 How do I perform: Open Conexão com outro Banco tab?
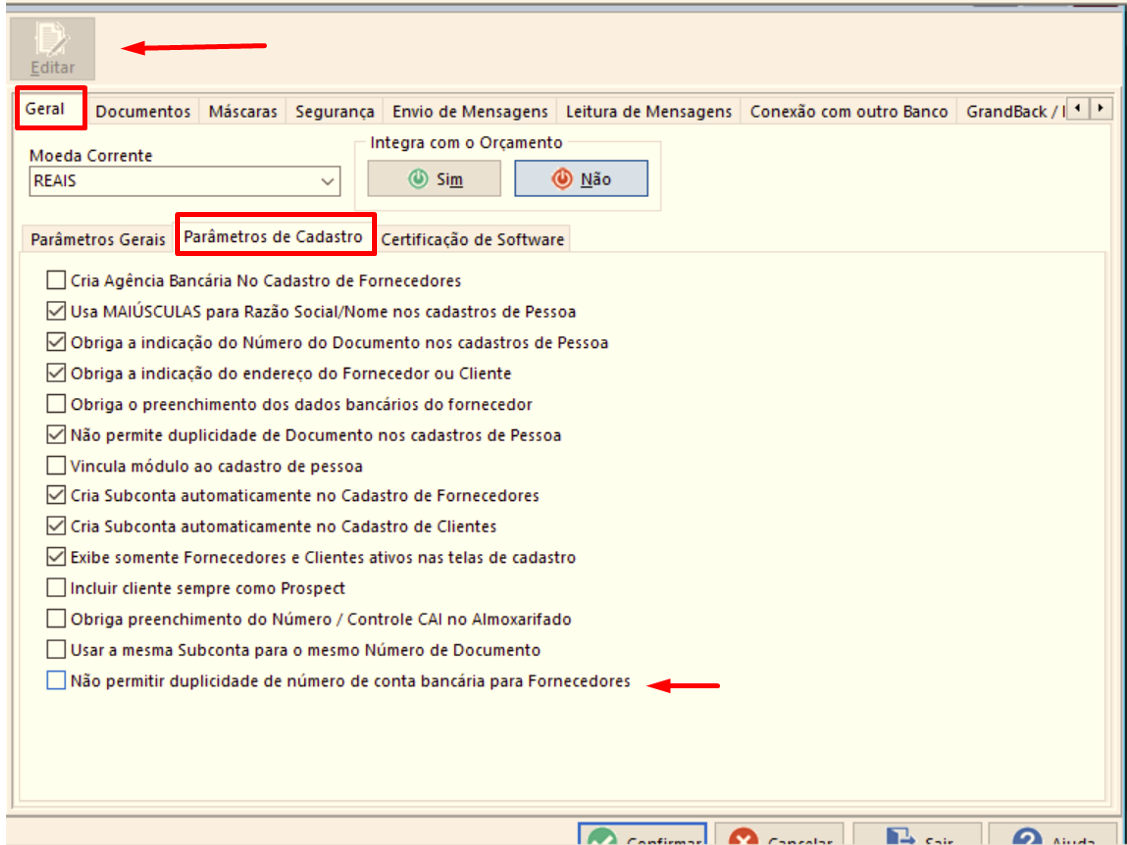click(848, 111)
